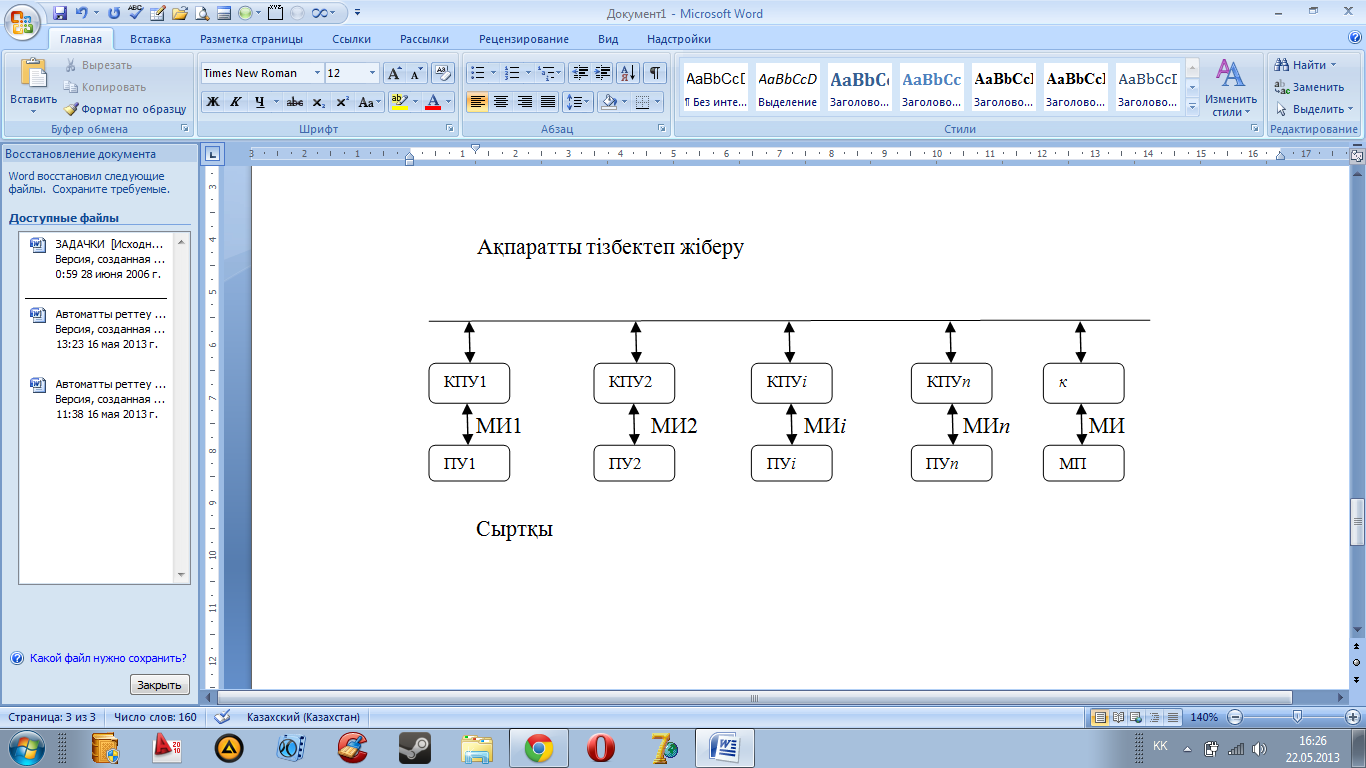1366x768 pixels.
Task: Toggle superscript formatting
Action: [342, 102]
